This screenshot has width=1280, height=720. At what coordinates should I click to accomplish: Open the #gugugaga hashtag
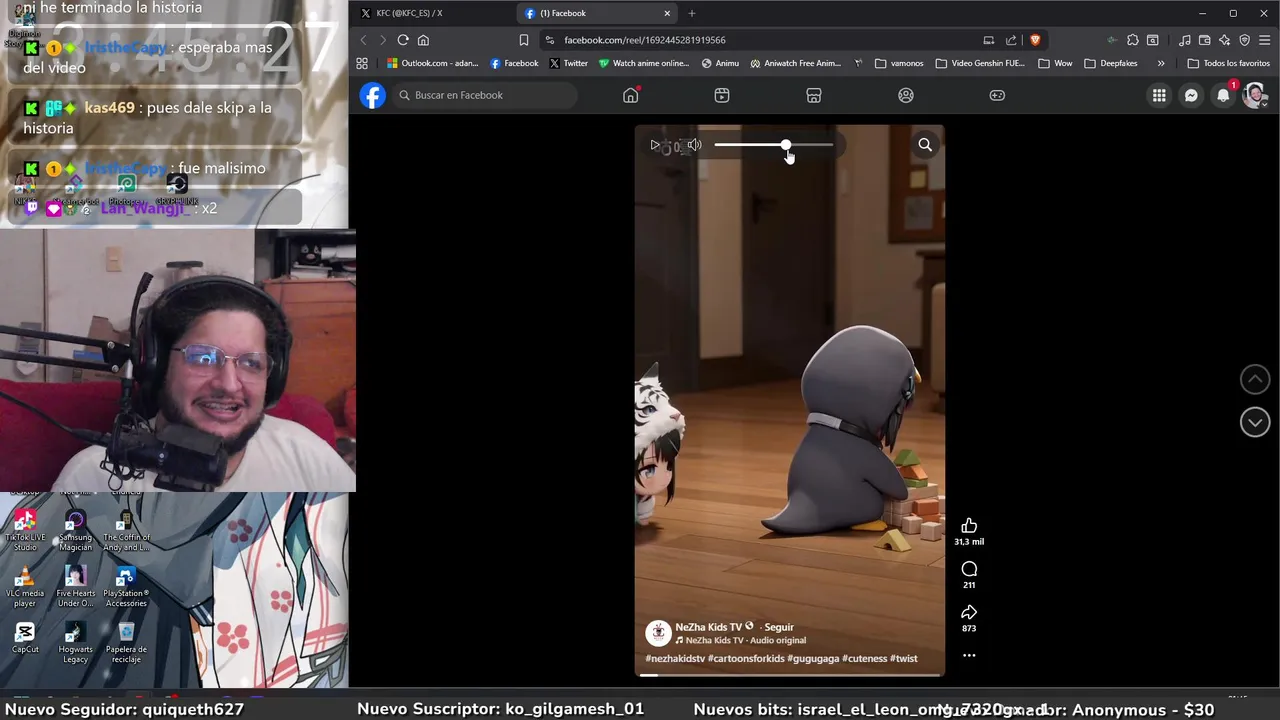(813, 658)
